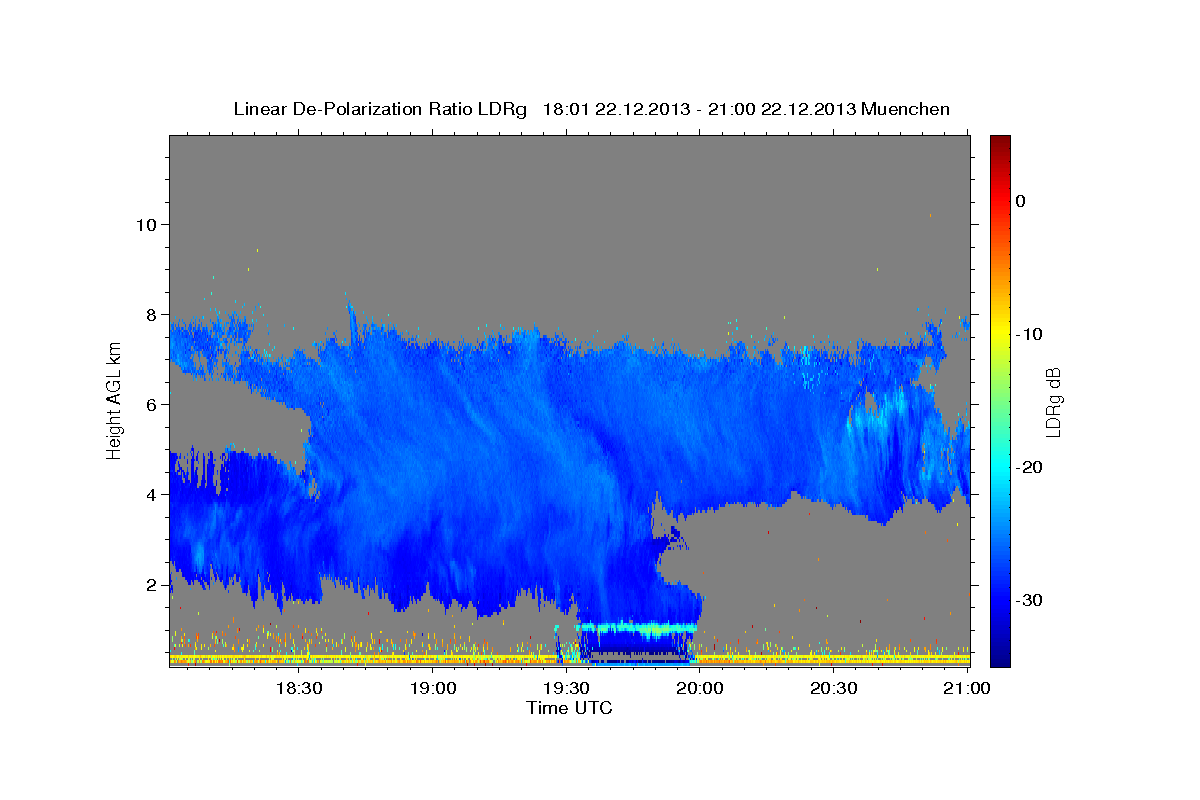1200x800 pixels.
Task: Click the height tick label 10
Action: pos(146,224)
